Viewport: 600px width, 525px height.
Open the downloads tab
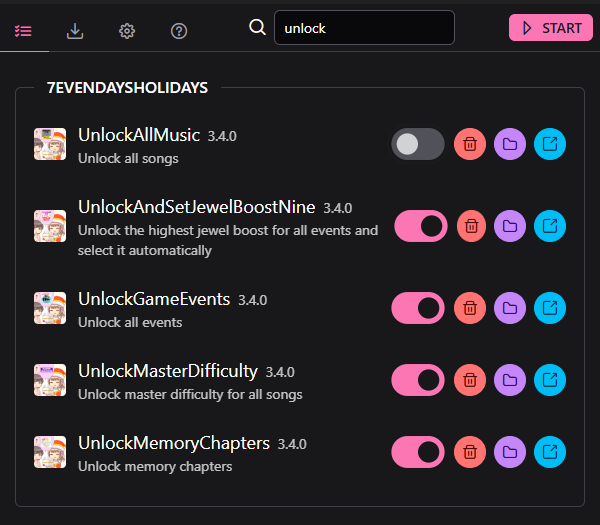coord(75,30)
